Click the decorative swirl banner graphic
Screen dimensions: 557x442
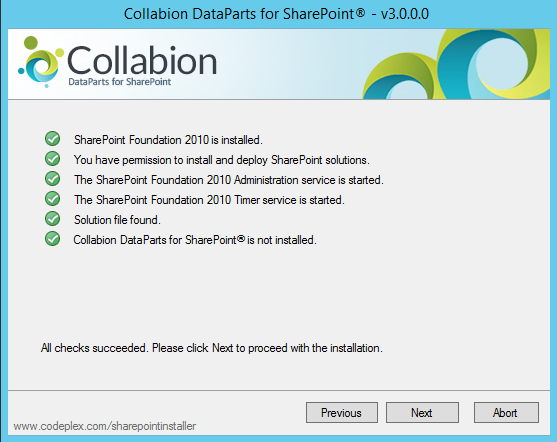pyautogui.click(x=456, y=64)
